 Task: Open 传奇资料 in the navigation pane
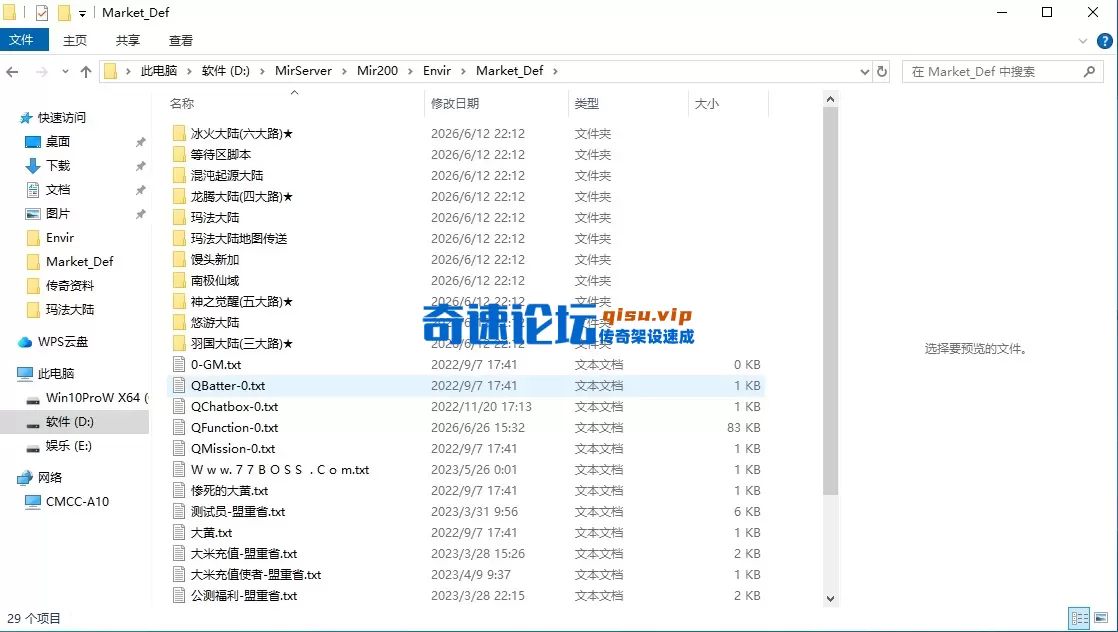(x=70, y=285)
